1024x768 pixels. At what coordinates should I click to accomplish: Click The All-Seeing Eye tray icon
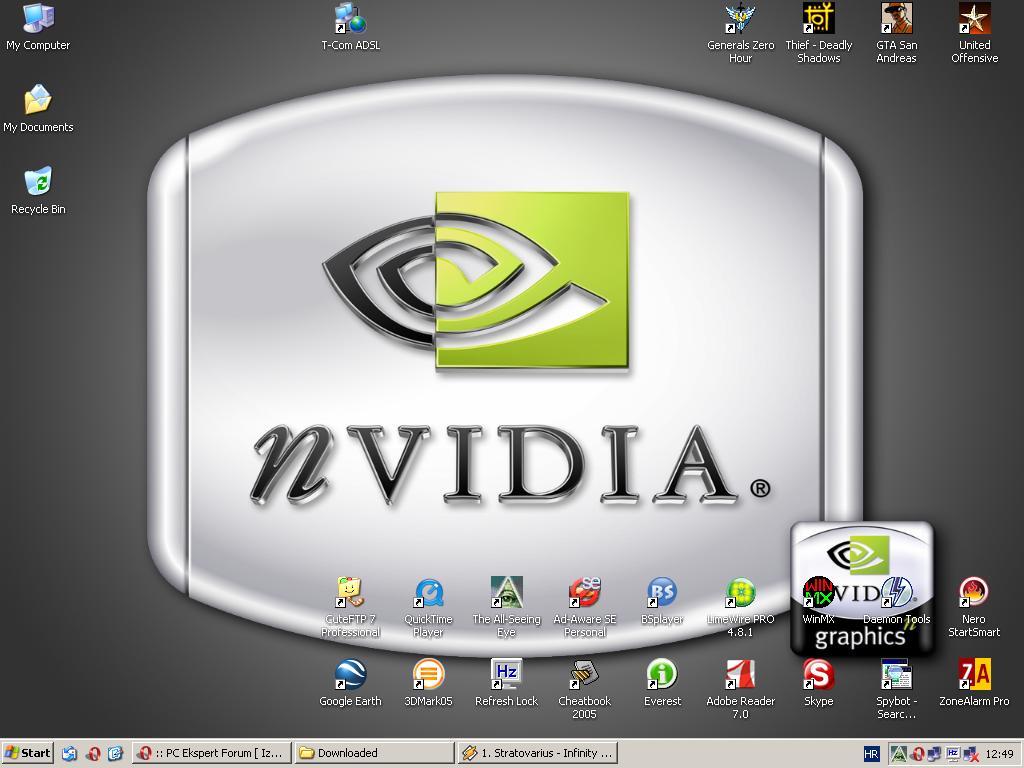coord(899,754)
